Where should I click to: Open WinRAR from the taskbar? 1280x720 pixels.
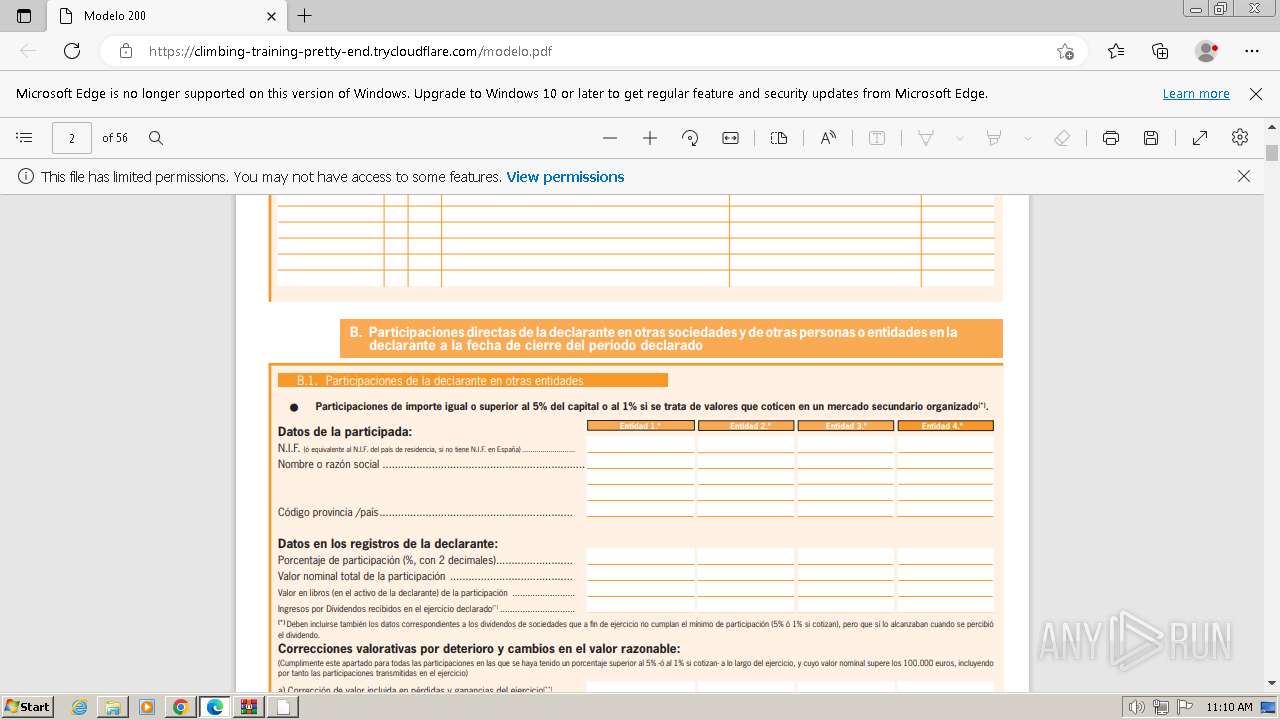[248, 707]
